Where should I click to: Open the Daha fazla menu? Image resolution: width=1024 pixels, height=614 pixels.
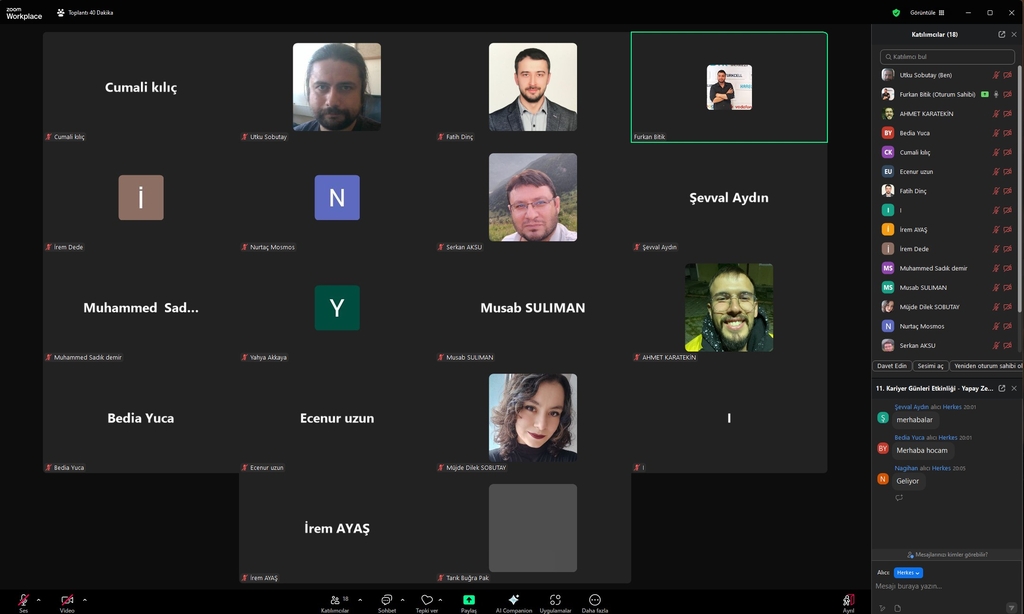(595, 603)
